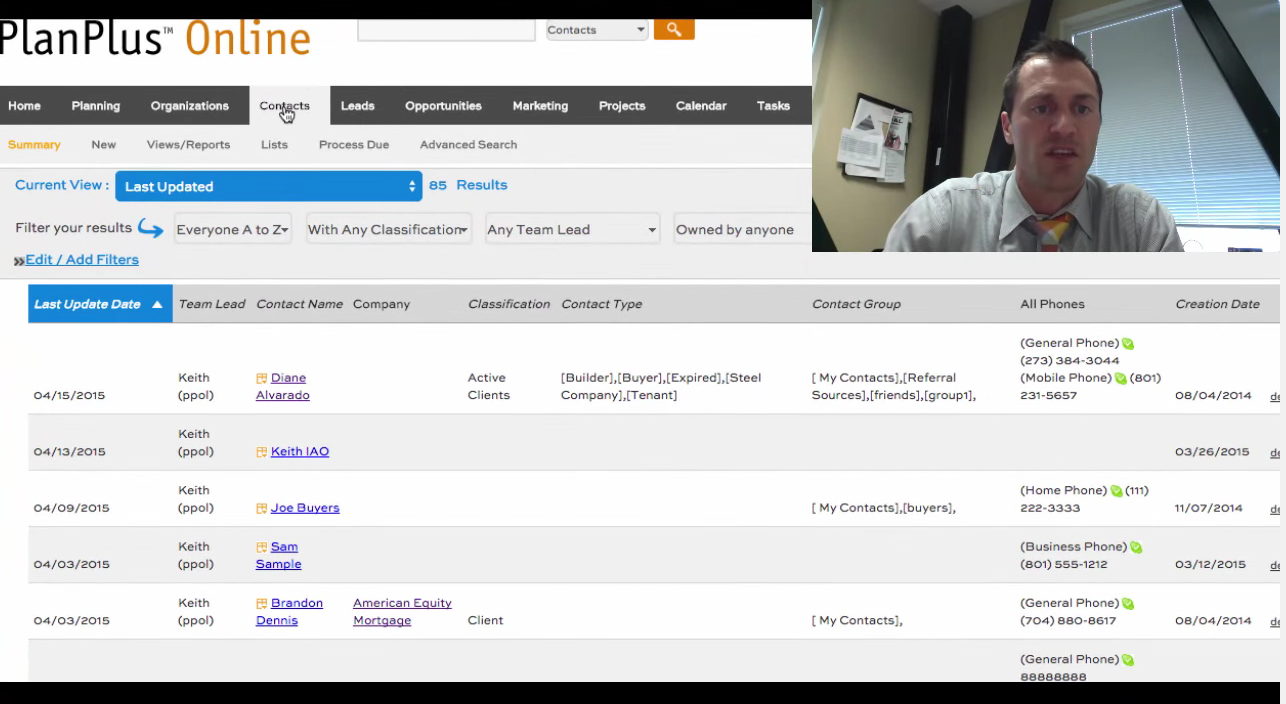Click the Active Clients classification cell
The width and height of the screenshot is (1286, 704).
[489, 387]
